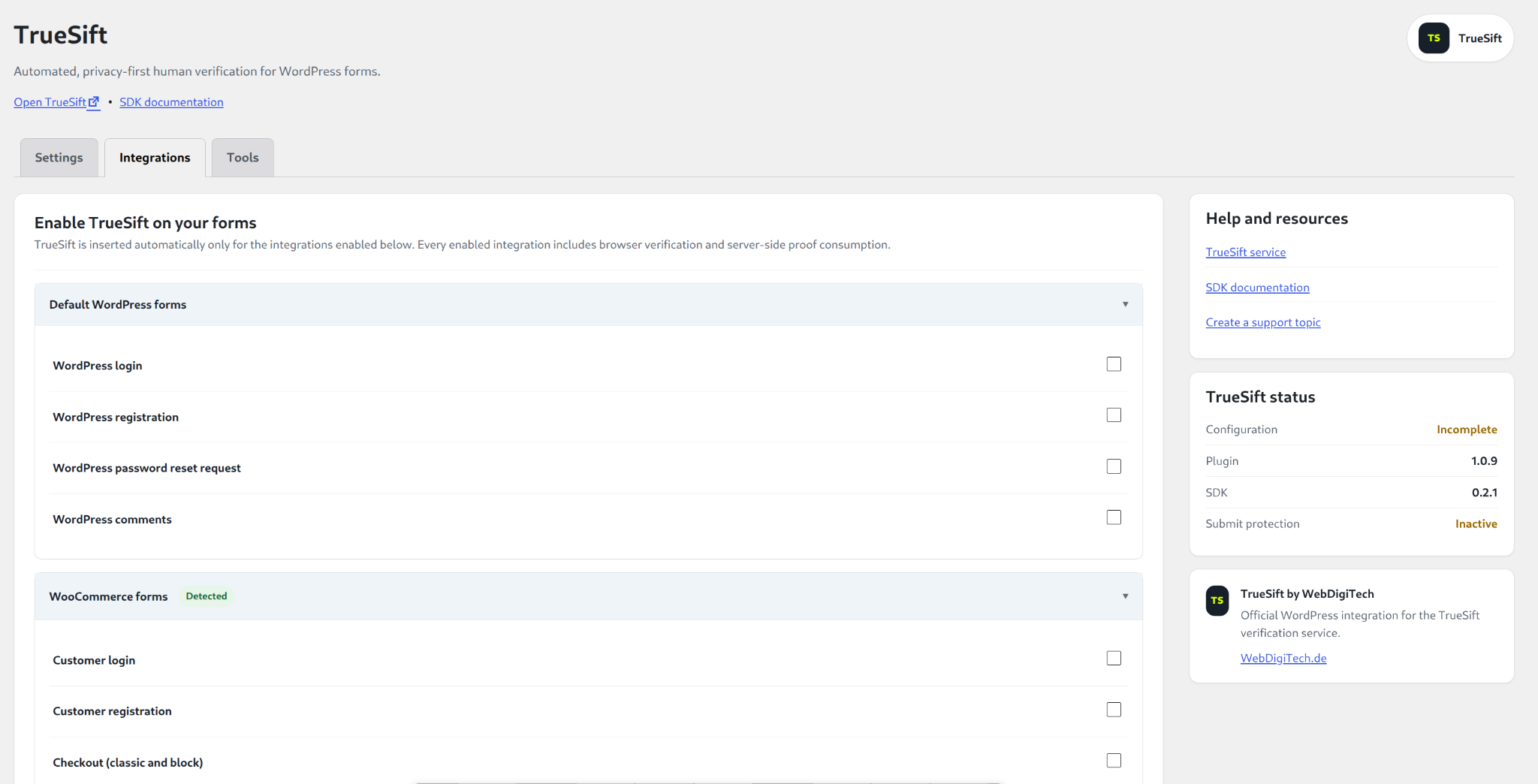Image resolution: width=1538 pixels, height=784 pixels.
Task: Toggle WordPress password reset request checkbox
Action: [x=1114, y=466]
